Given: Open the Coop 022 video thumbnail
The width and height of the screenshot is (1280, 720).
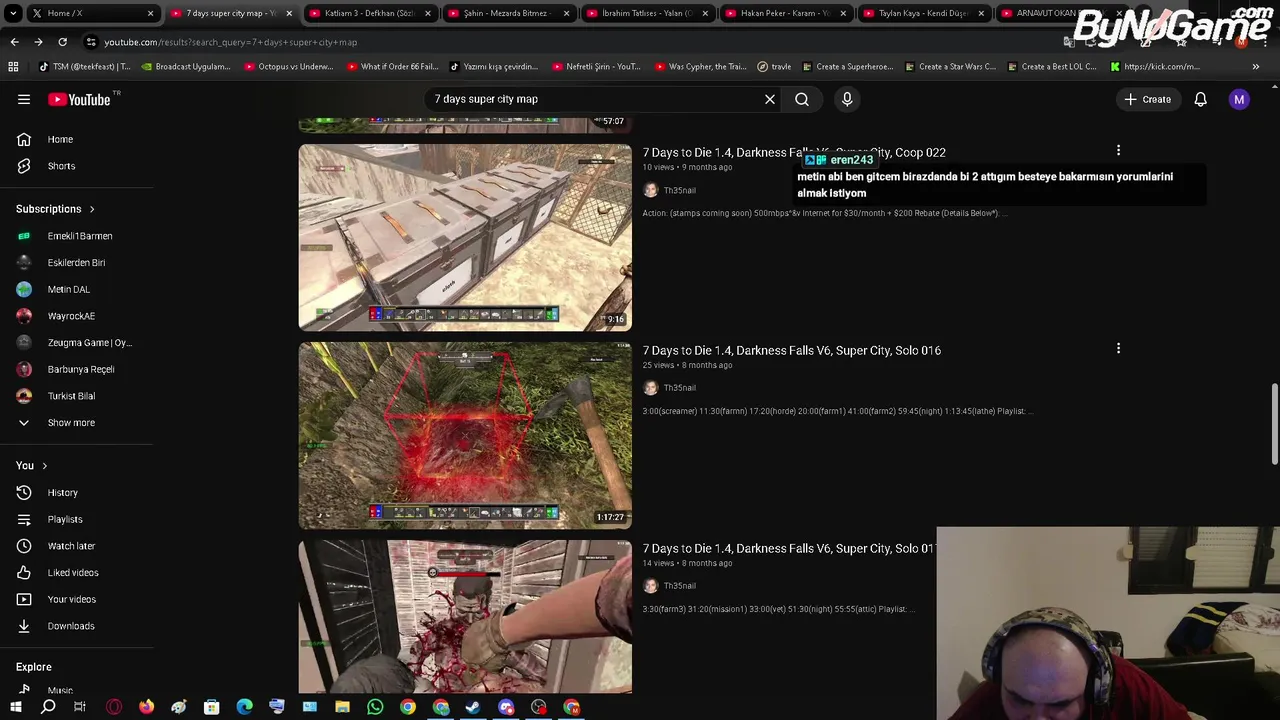Looking at the screenshot, I should pos(465,237).
